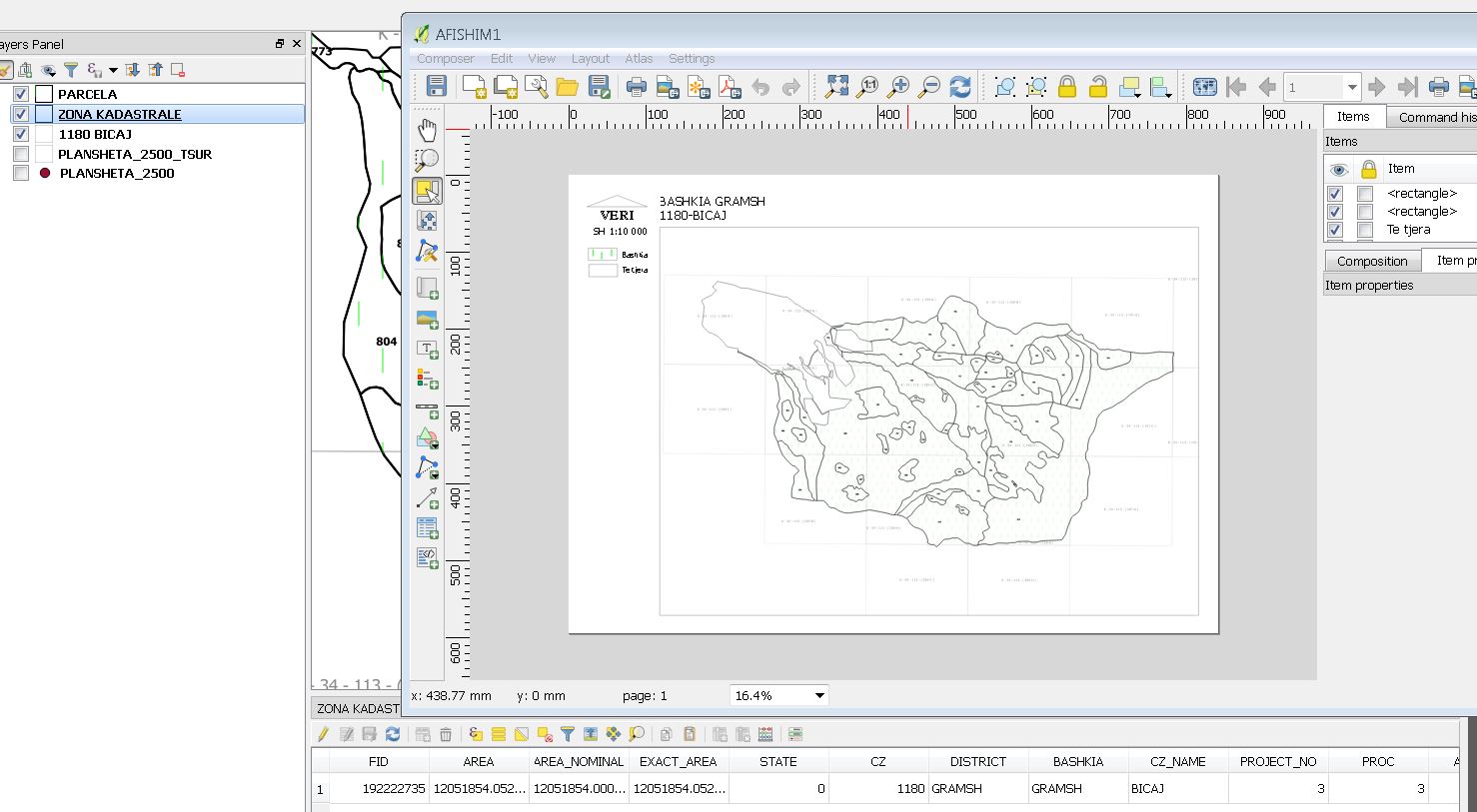Open the Atlas menu
This screenshot has height=812, width=1477.
coord(639,58)
